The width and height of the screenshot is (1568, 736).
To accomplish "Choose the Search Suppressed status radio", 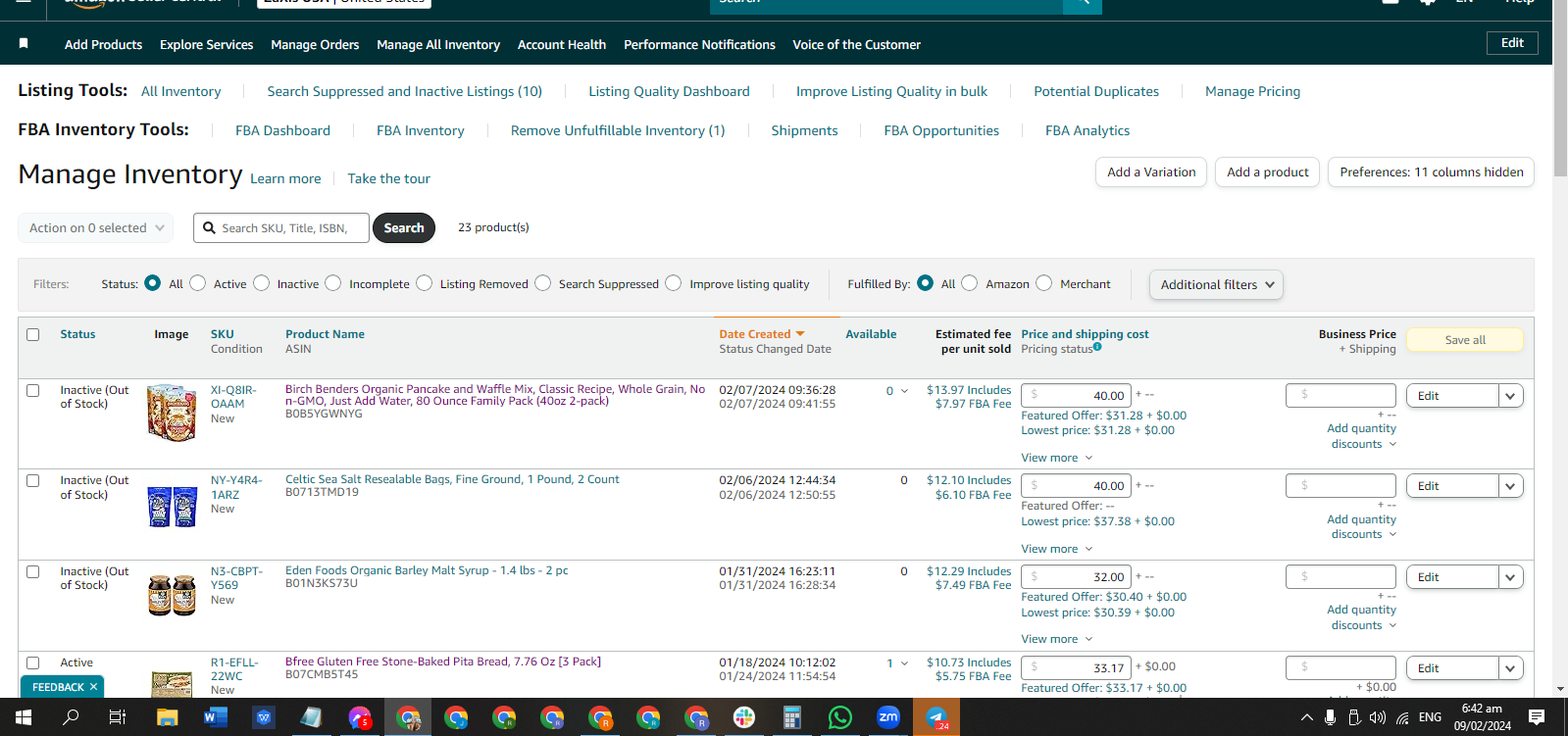I will click(543, 283).
